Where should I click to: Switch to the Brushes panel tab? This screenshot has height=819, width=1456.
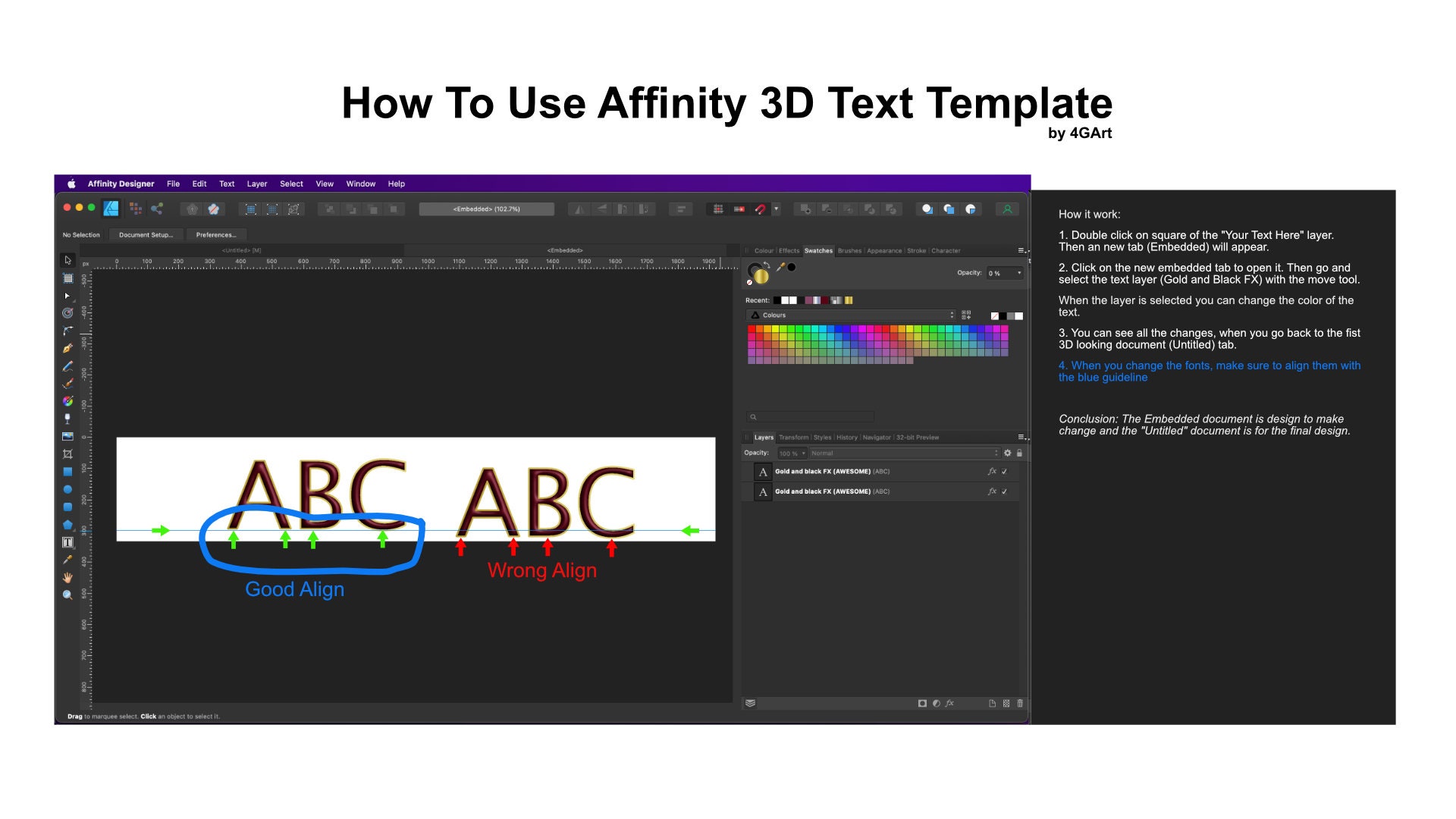click(x=849, y=250)
